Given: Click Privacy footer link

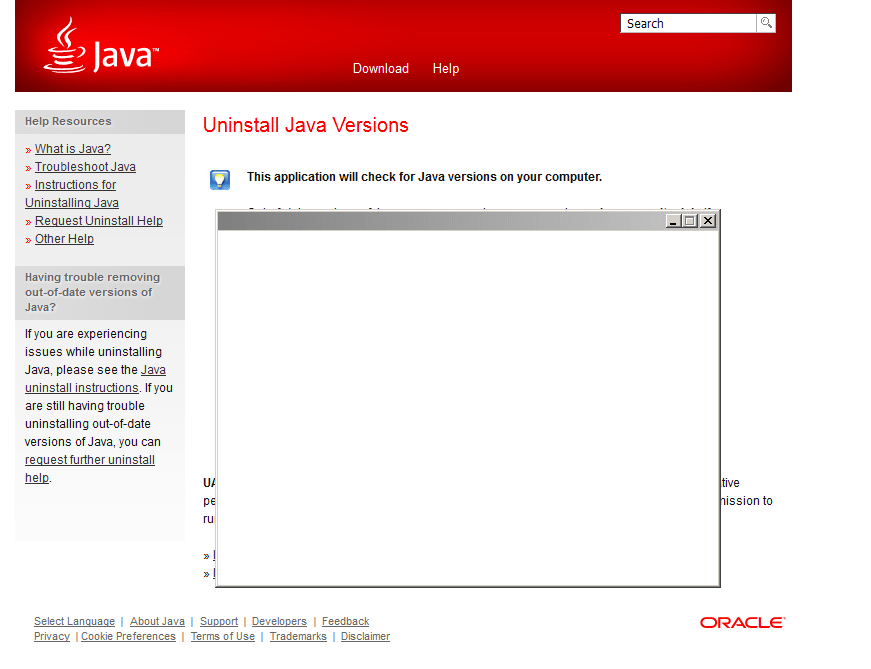Looking at the screenshot, I should click(x=52, y=636).
